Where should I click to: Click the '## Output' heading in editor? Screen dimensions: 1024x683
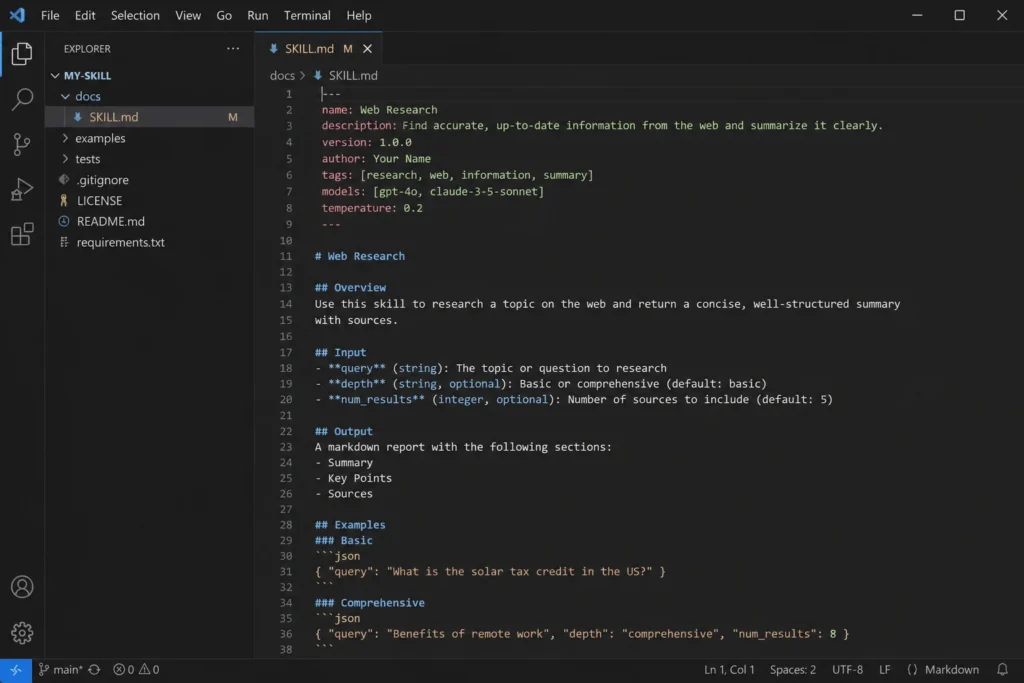click(x=344, y=432)
